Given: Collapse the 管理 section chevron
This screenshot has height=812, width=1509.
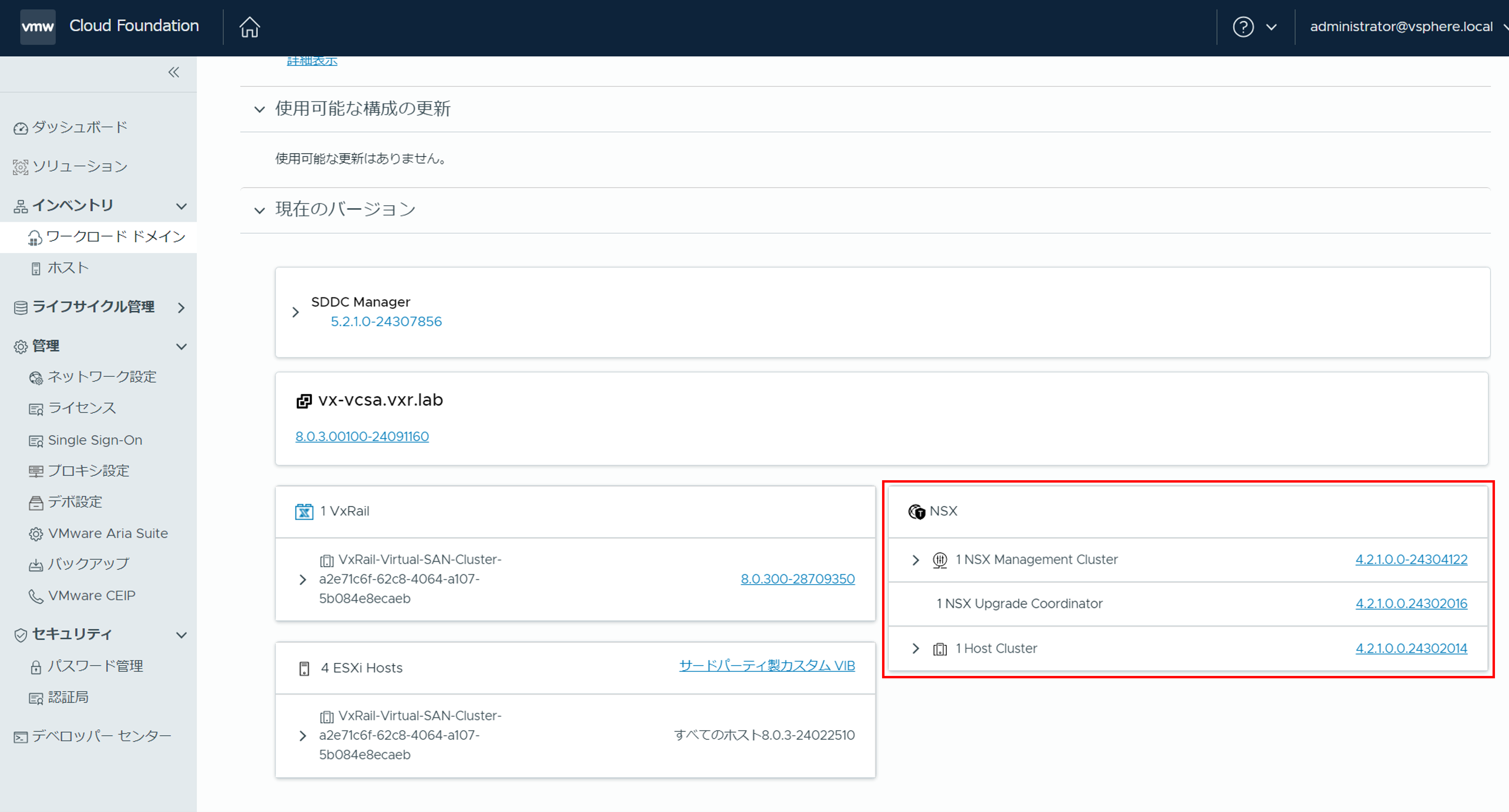Looking at the screenshot, I should 182,347.
